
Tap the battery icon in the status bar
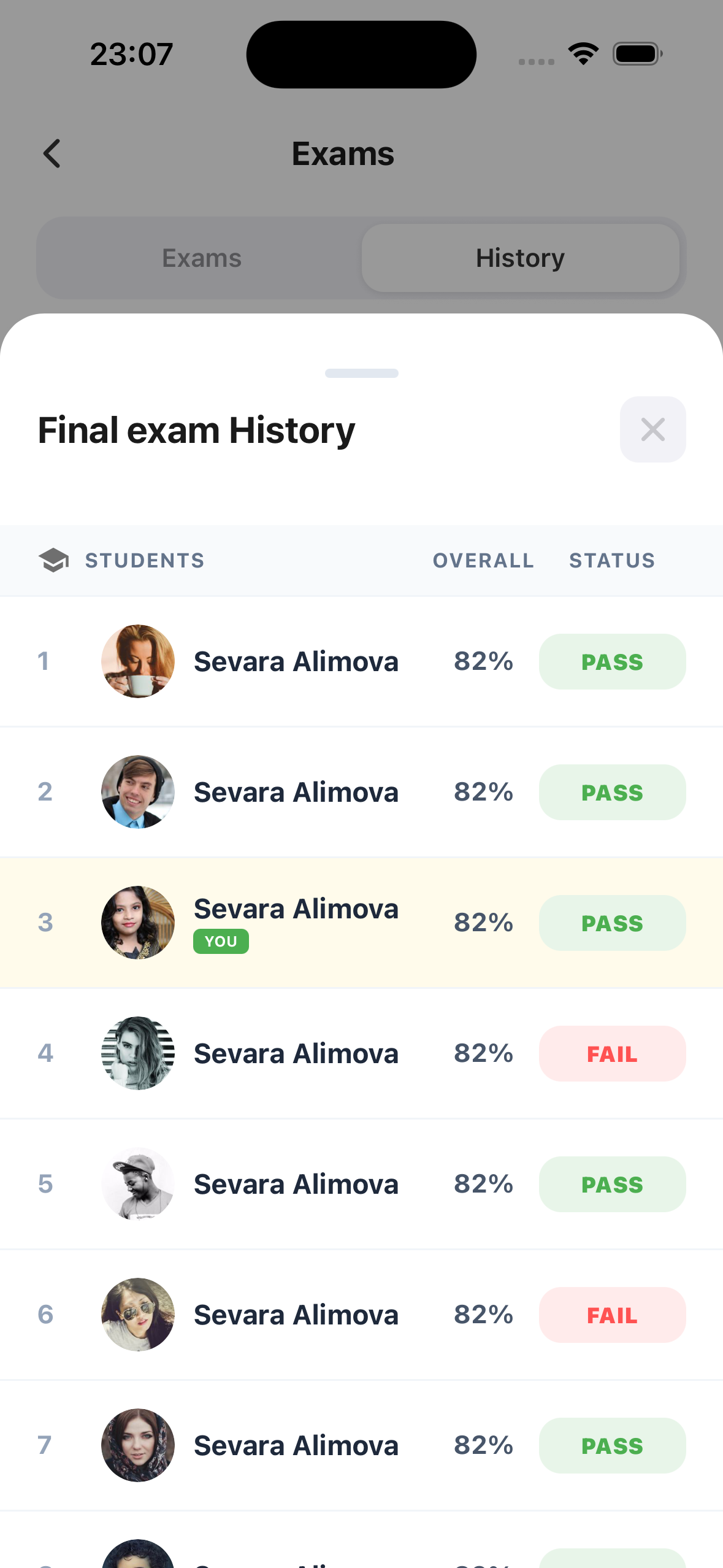click(x=636, y=53)
